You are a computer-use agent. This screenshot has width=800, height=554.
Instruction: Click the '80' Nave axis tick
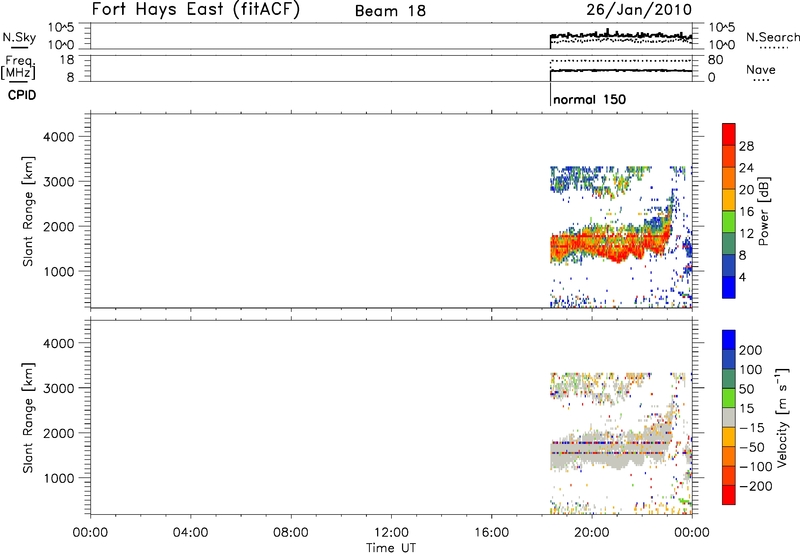(x=715, y=60)
